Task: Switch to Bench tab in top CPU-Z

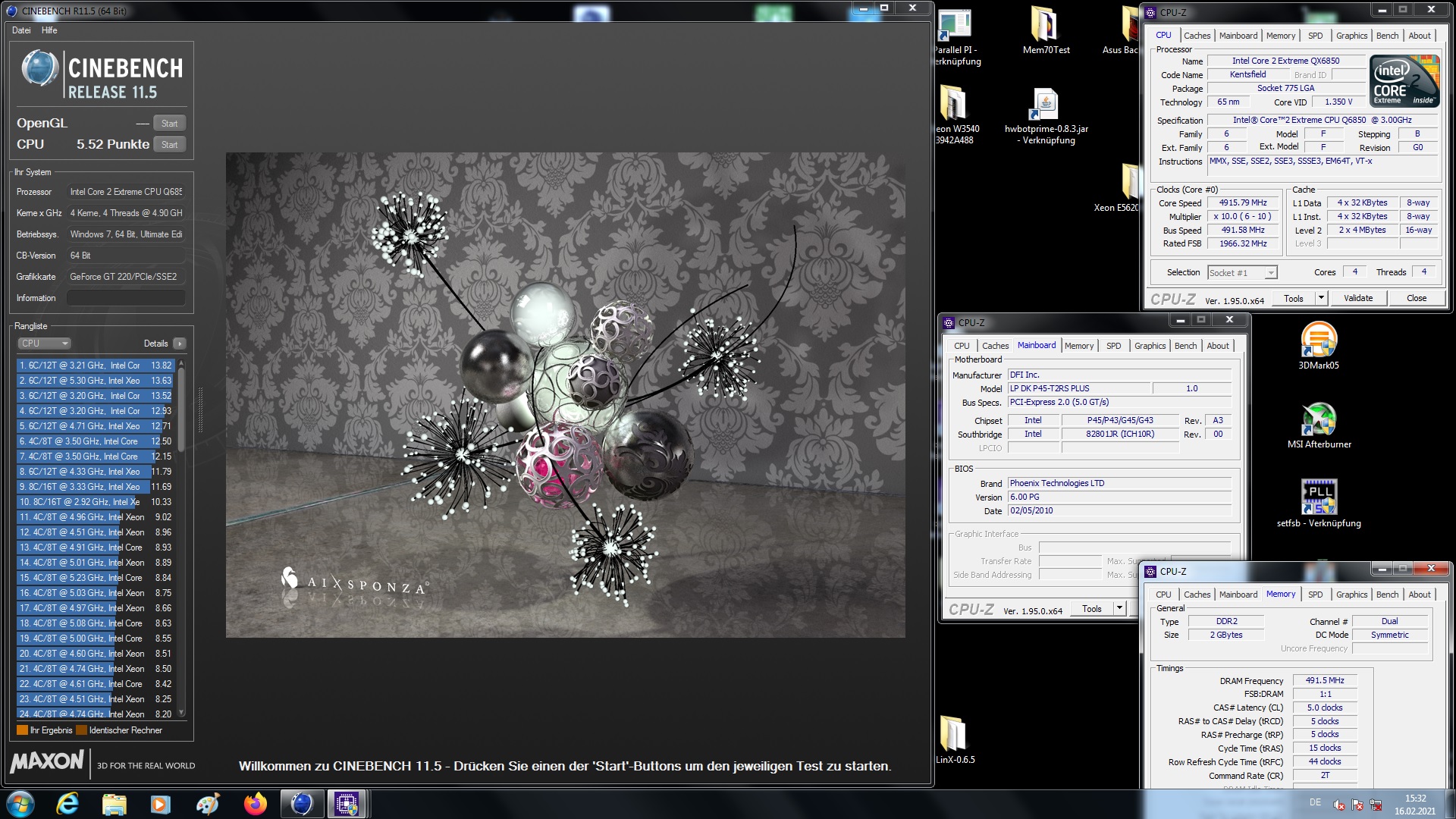Action: [1387, 36]
